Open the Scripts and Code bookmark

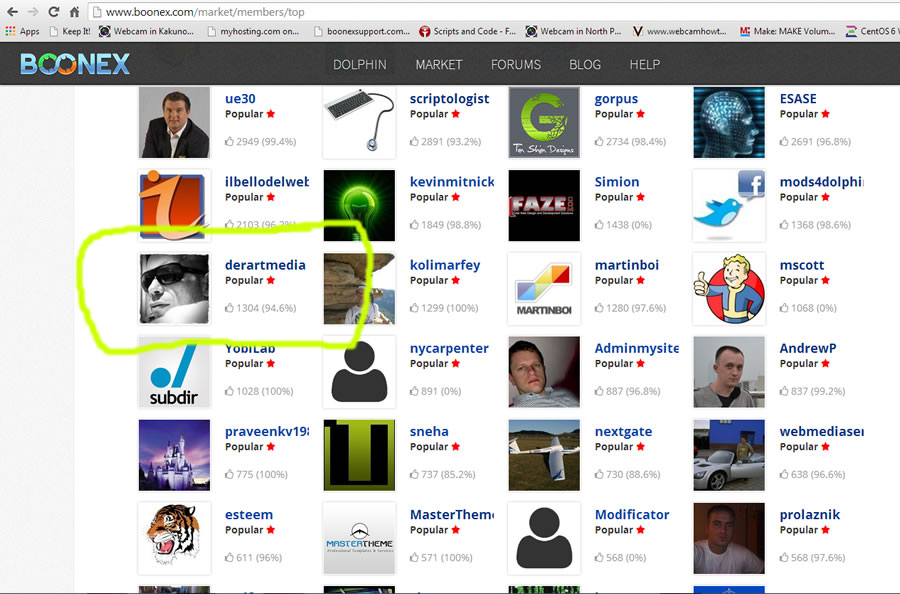tap(467, 31)
